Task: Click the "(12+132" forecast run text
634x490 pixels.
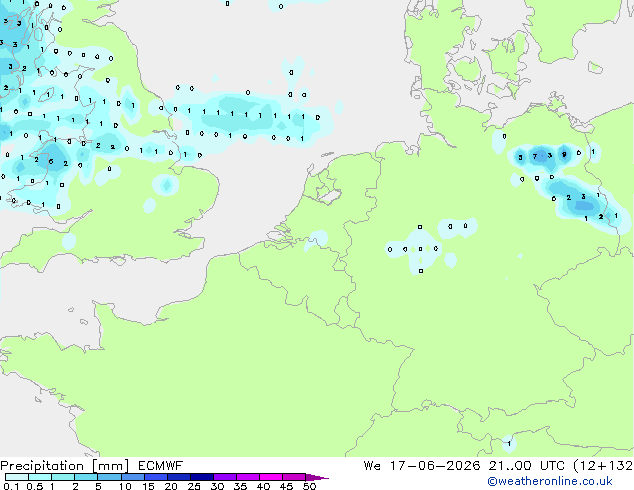Action: click(x=603, y=466)
